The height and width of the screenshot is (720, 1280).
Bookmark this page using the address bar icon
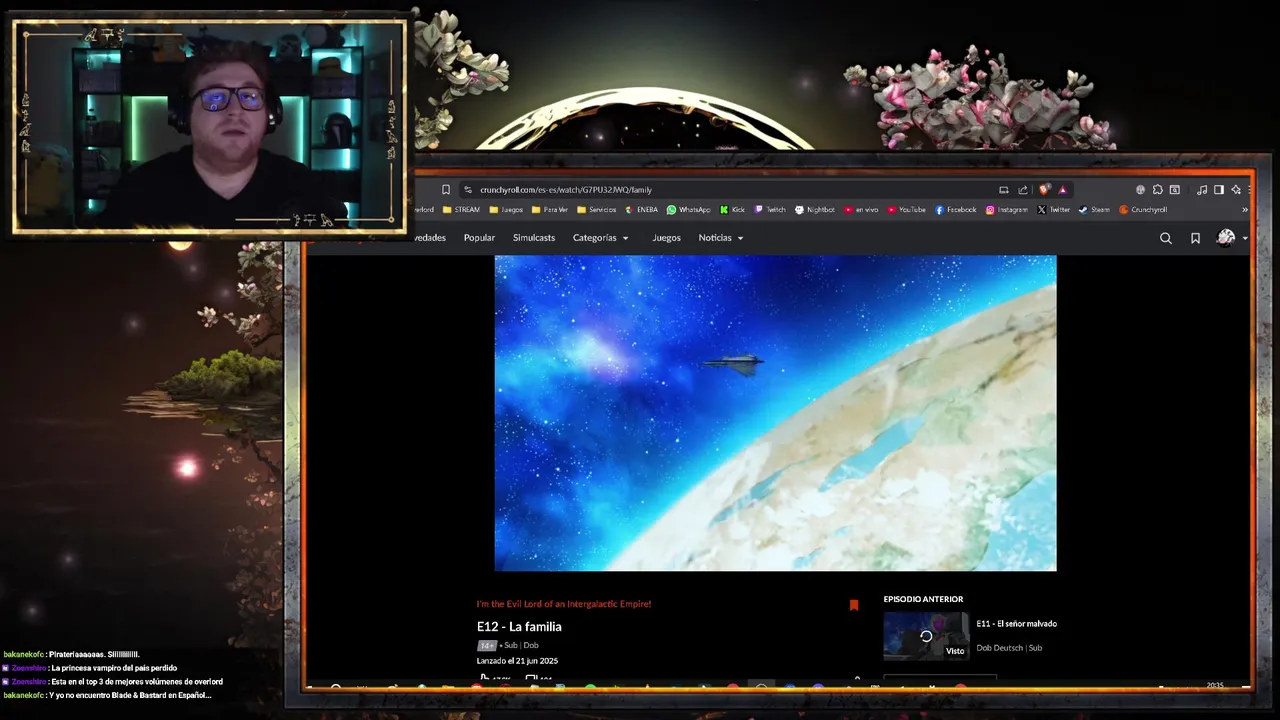[x=446, y=190]
